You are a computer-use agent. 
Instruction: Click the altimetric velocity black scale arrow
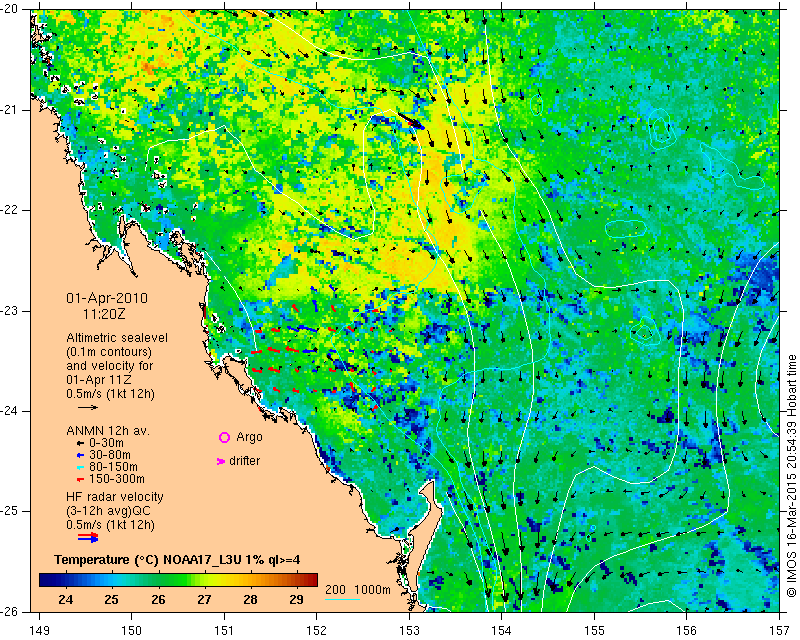pos(88,408)
